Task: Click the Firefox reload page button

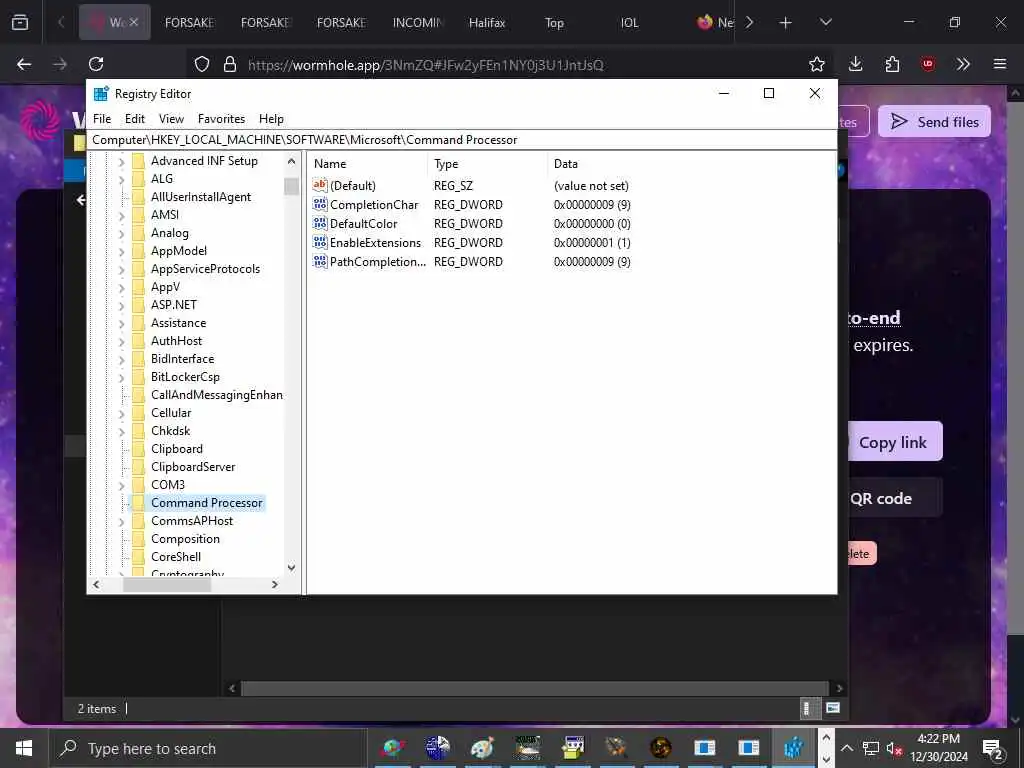Action: click(96, 64)
